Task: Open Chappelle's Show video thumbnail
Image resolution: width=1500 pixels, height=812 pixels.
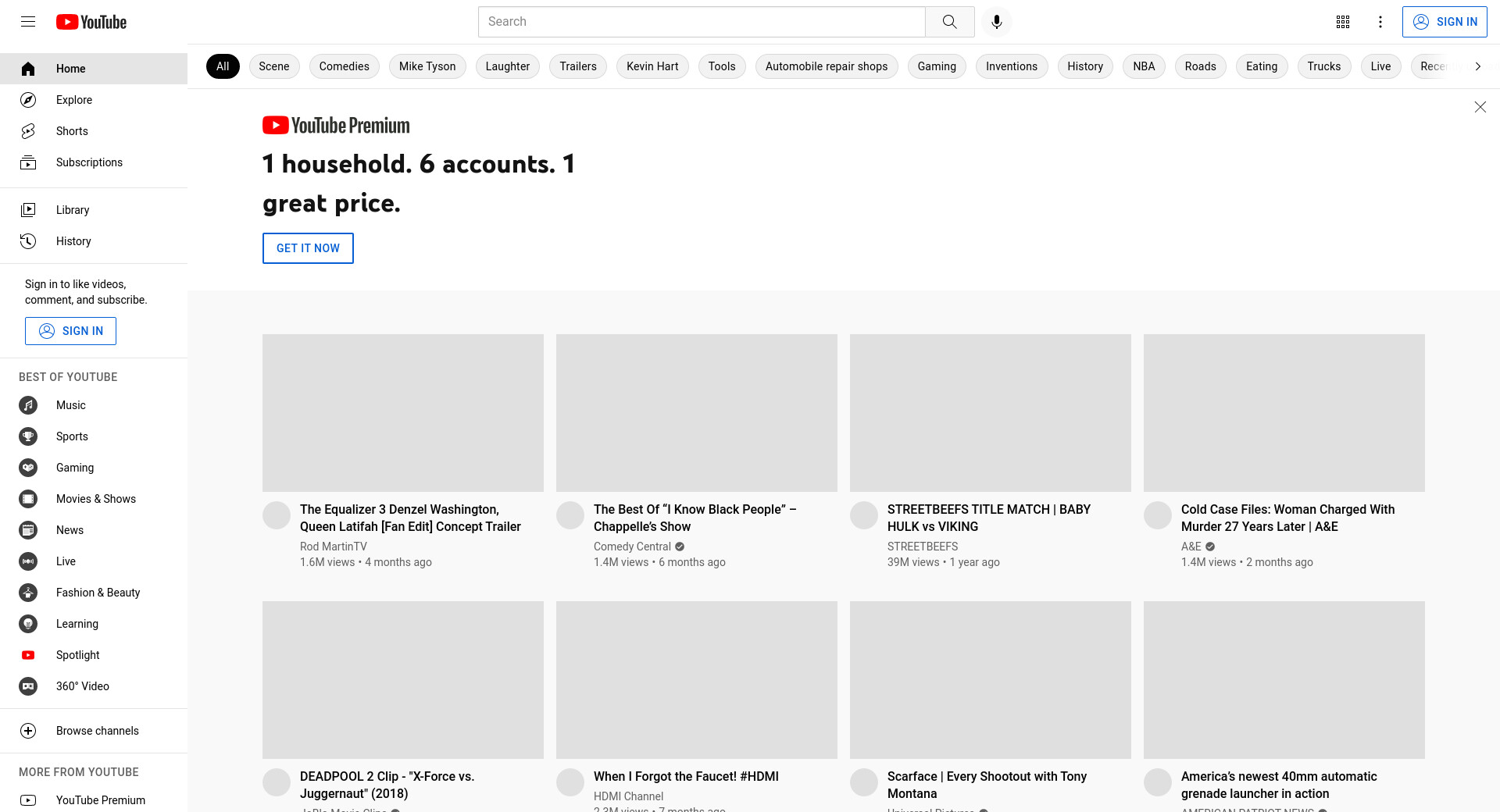Action: (697, 413)
